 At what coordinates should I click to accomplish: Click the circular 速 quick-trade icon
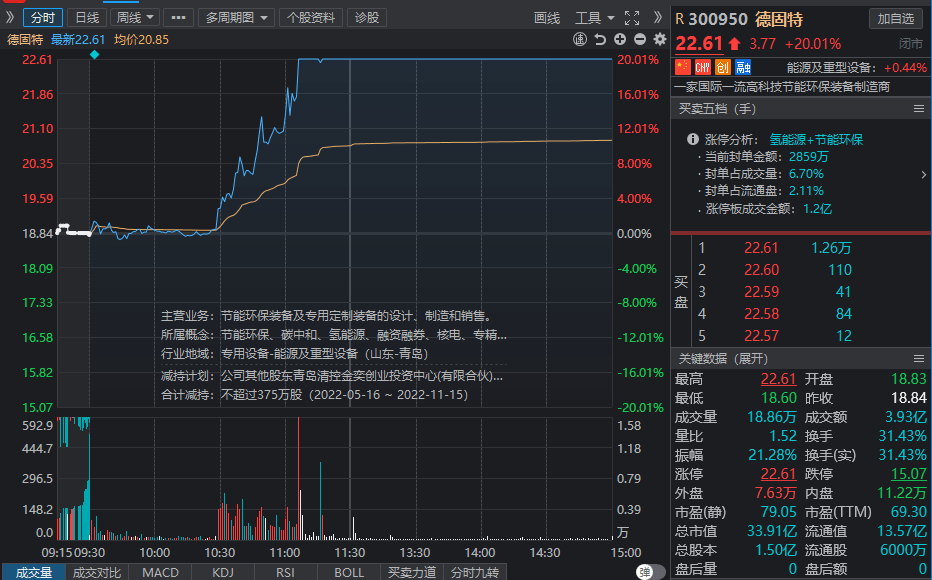coord(580,39)
